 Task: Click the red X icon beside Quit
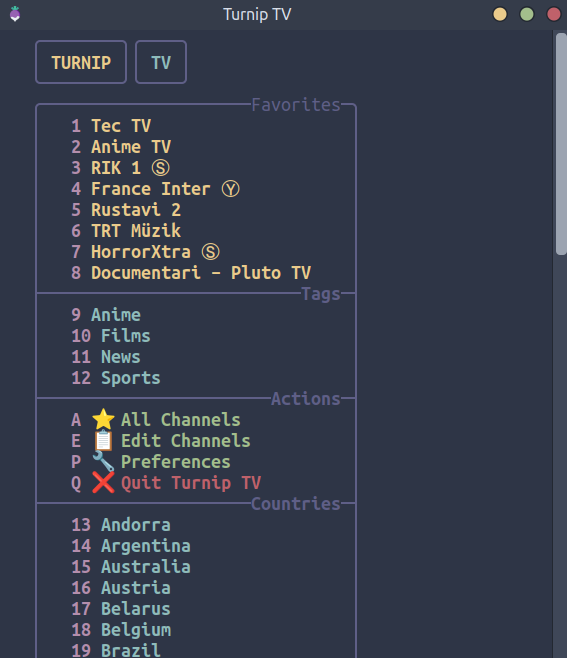(103, 483)
